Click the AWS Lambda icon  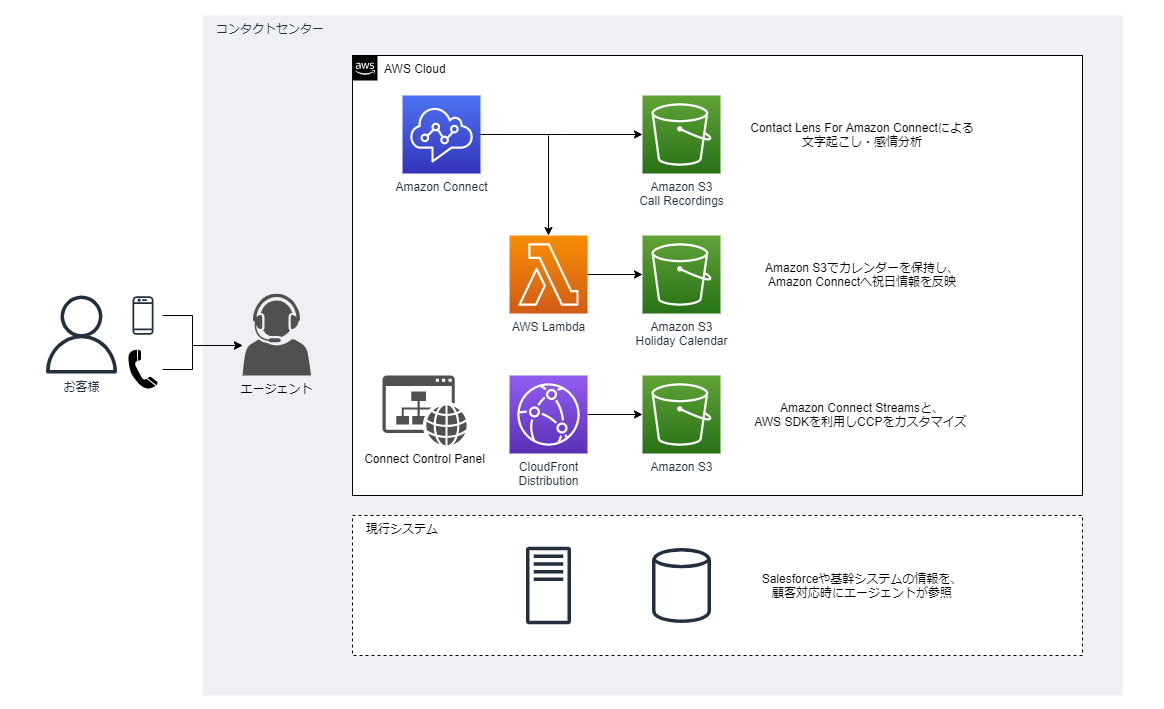click(x=548, y=274)
